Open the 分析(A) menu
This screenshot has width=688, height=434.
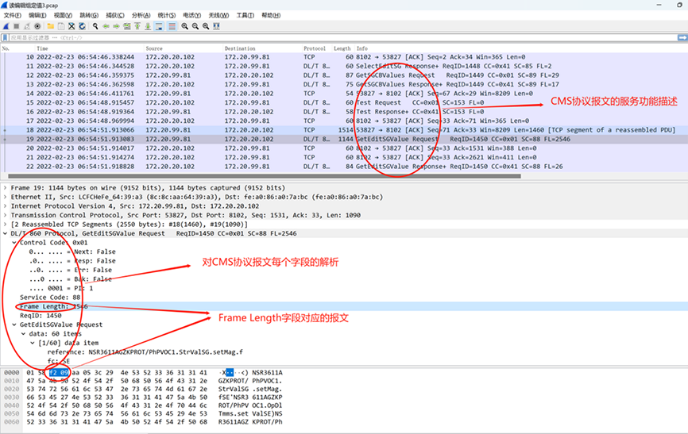(140, 15)
